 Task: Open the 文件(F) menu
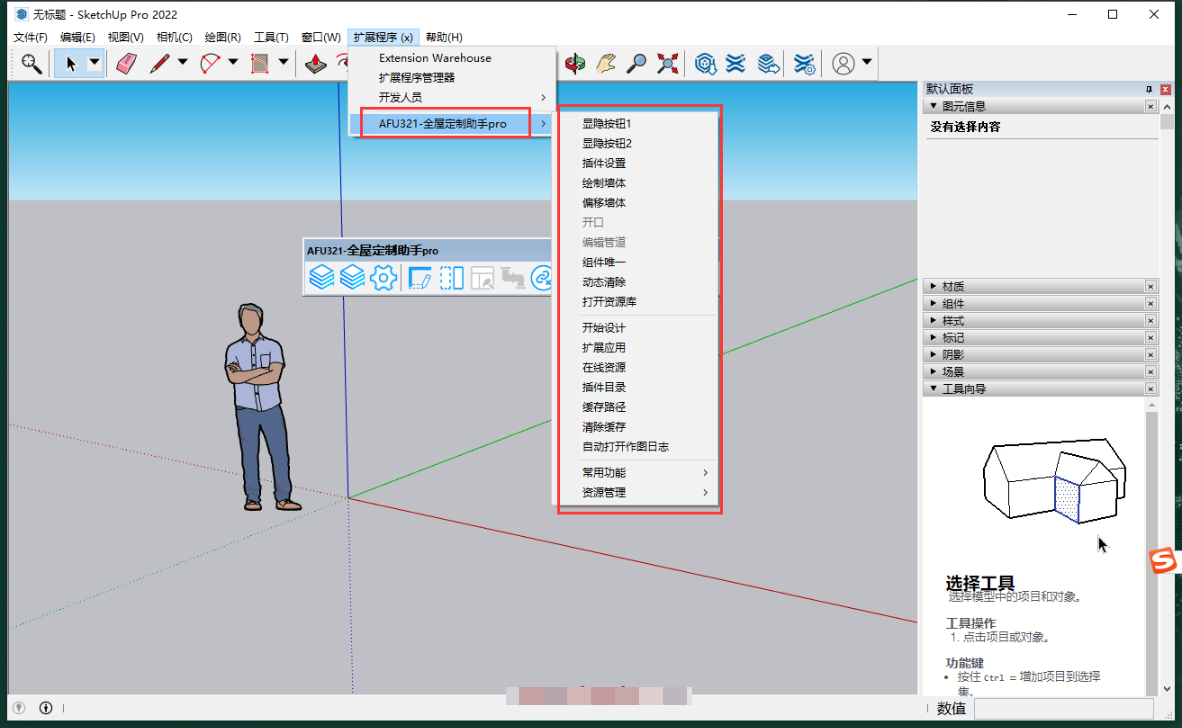click(31, 37)
